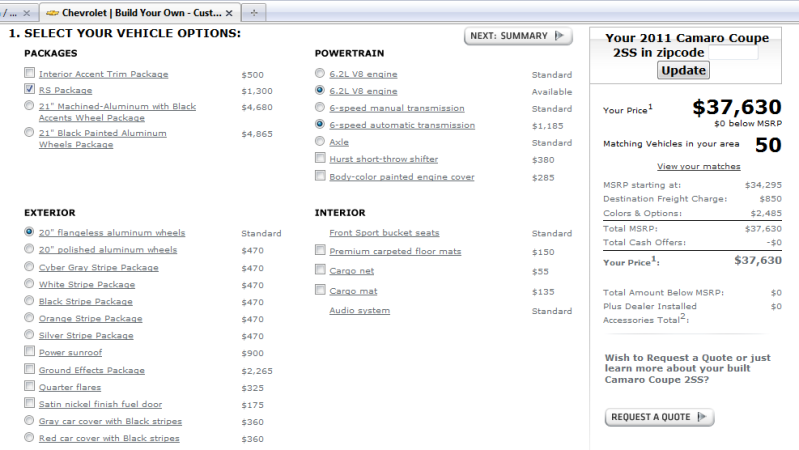Focus the zipcode input field
799x450 pixels.
pyautogui.click(x=733, y=52)
